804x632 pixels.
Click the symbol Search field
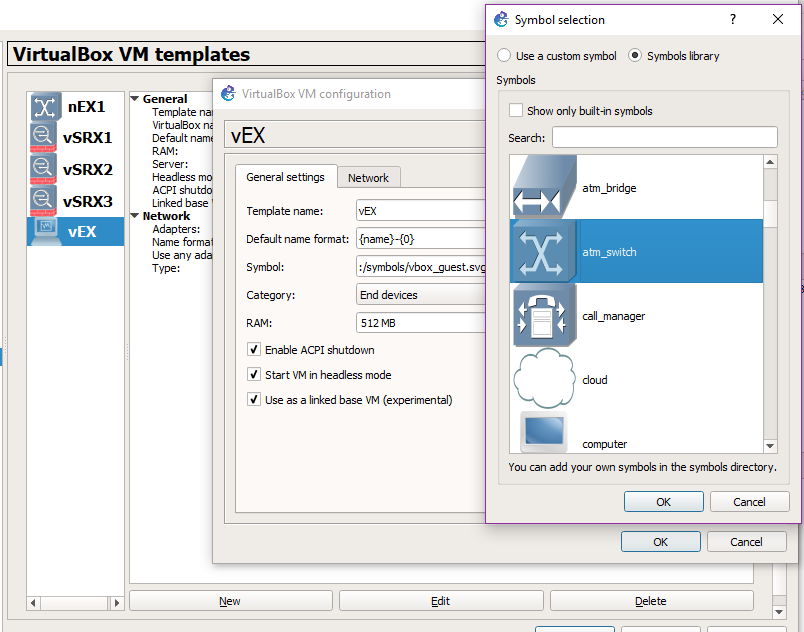(x=665, y=137)
